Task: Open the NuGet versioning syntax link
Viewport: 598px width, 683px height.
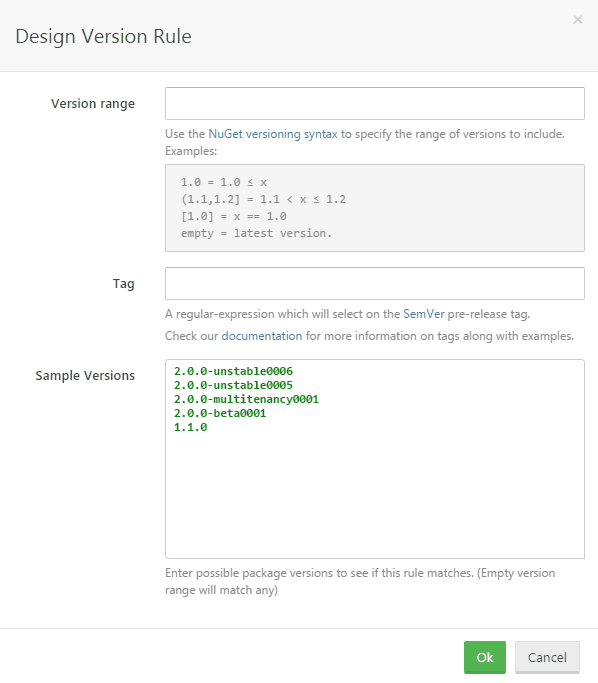Action: click(x=273, y=134)
